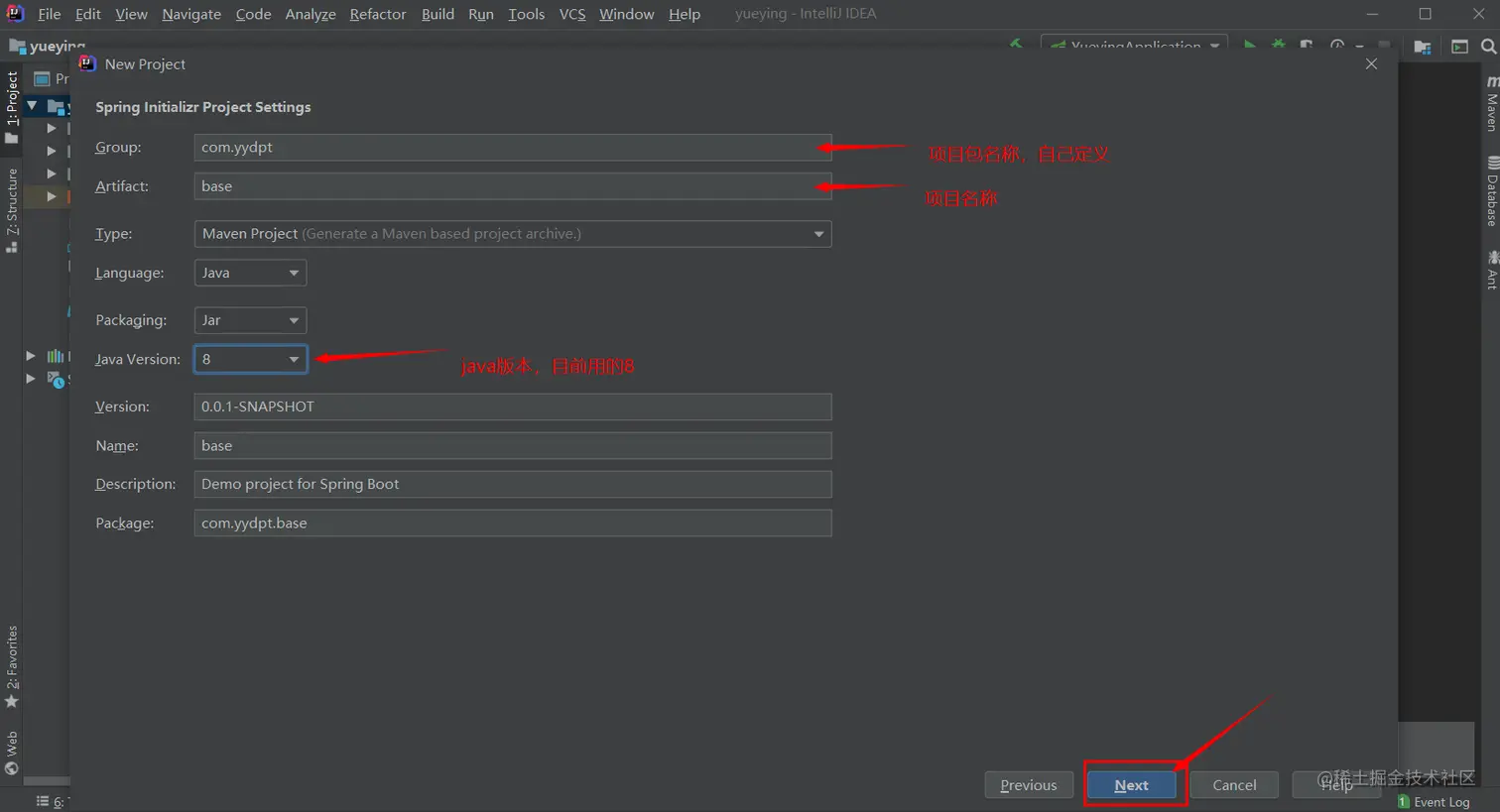The width and height of the screenshot is (1500, 812).
Task: Expand the Scratches and Consoles tree node
Action: click(x=30, y=379)
